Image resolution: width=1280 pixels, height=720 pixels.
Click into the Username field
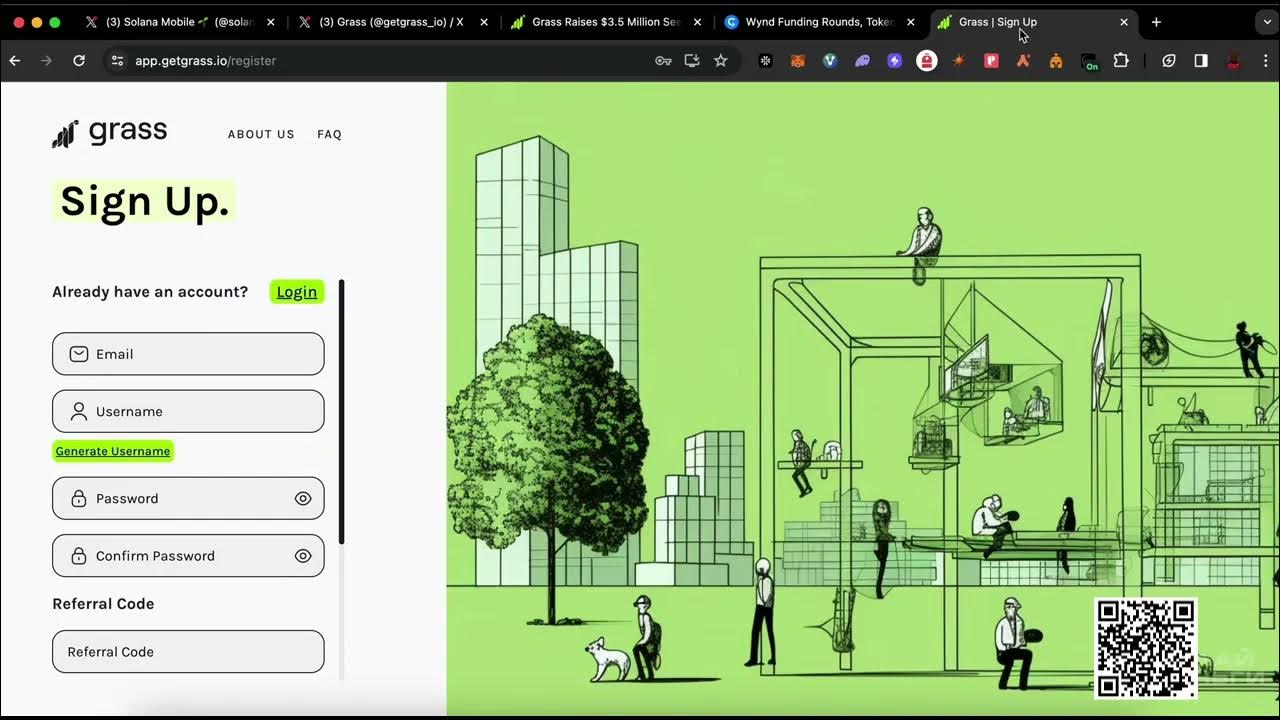tap(188, 411)
